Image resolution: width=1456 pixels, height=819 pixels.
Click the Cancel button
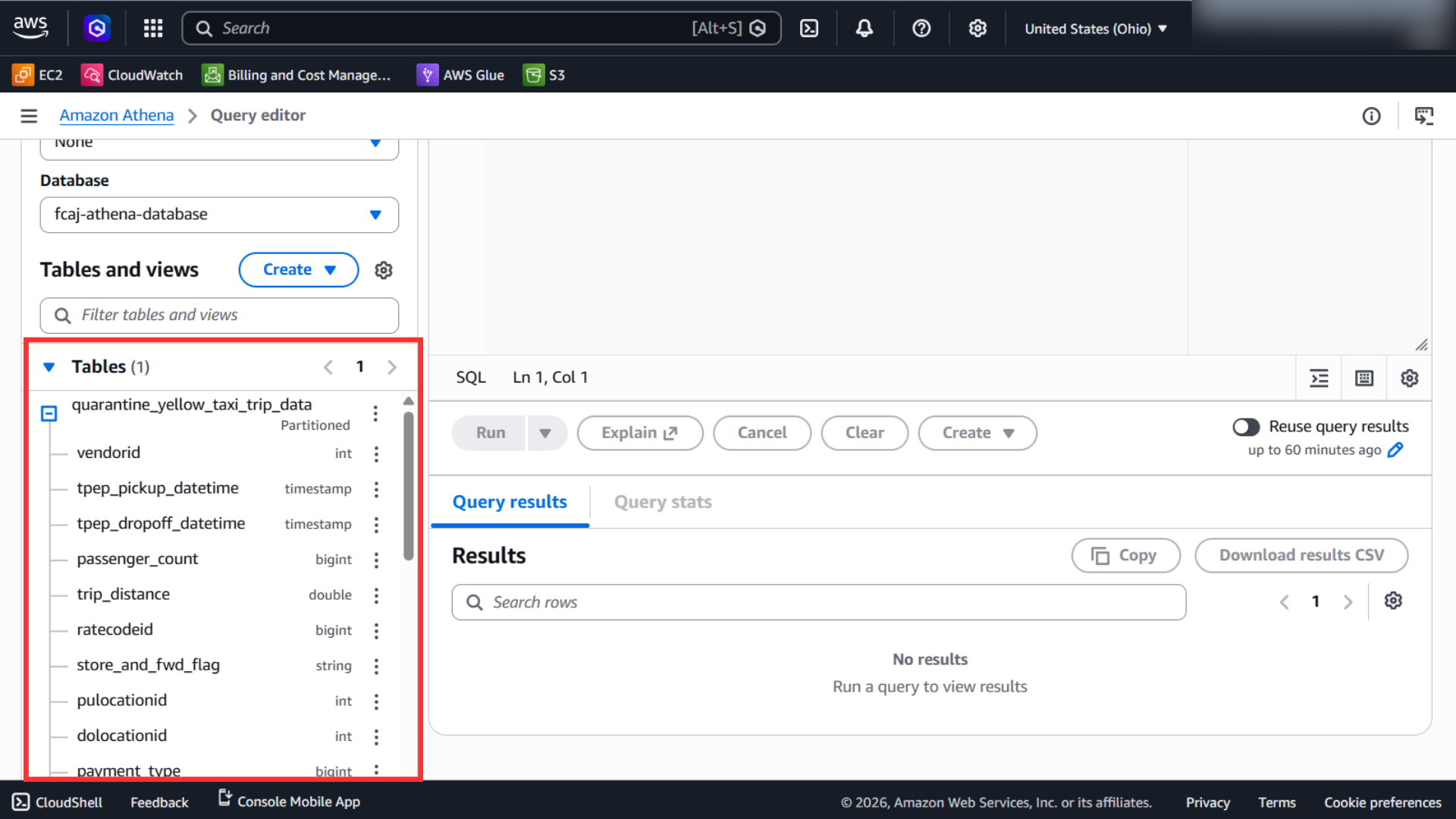coord(762,433)
